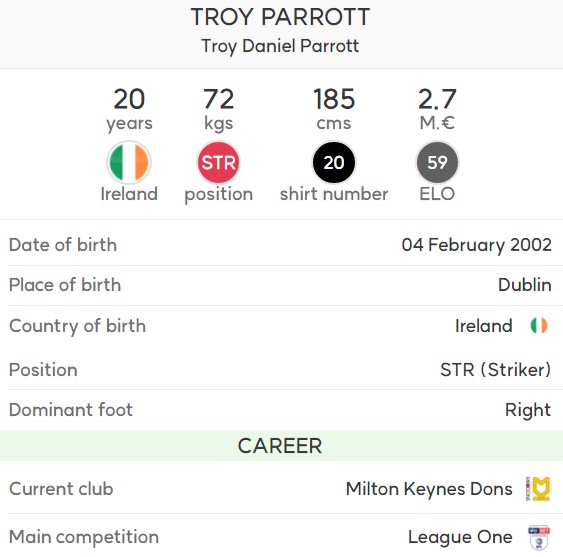Viewport: 563px width, 557px height.
Task: Click the 185 cms height stat
Action: coord(334,109)
